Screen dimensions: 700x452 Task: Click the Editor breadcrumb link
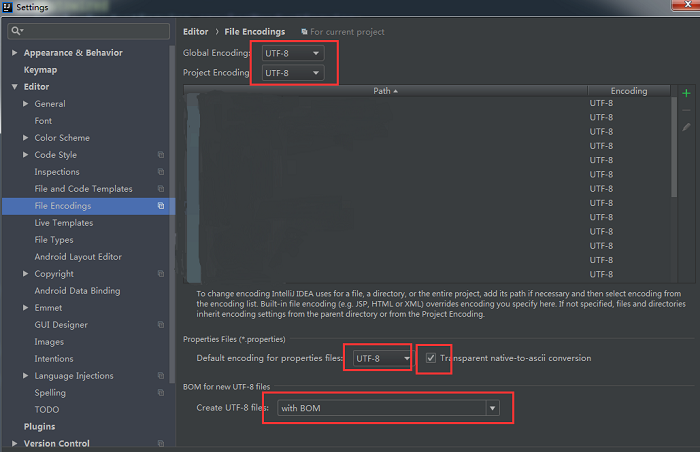196,32
